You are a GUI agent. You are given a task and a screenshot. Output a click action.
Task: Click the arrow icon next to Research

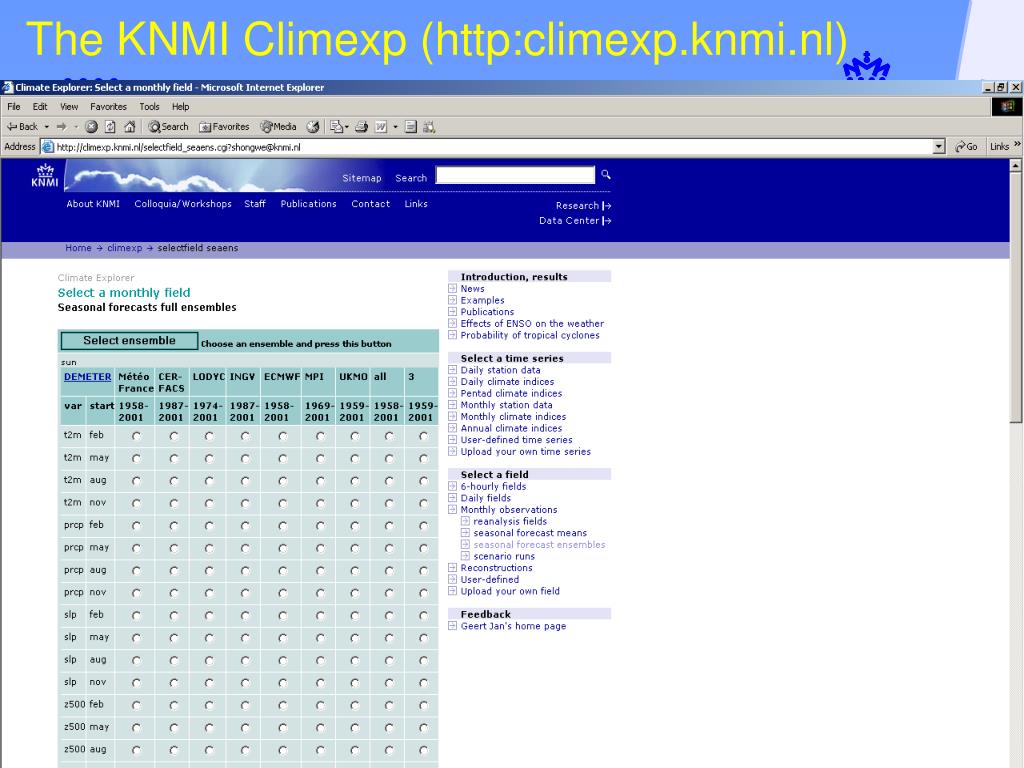pos(607,206)
